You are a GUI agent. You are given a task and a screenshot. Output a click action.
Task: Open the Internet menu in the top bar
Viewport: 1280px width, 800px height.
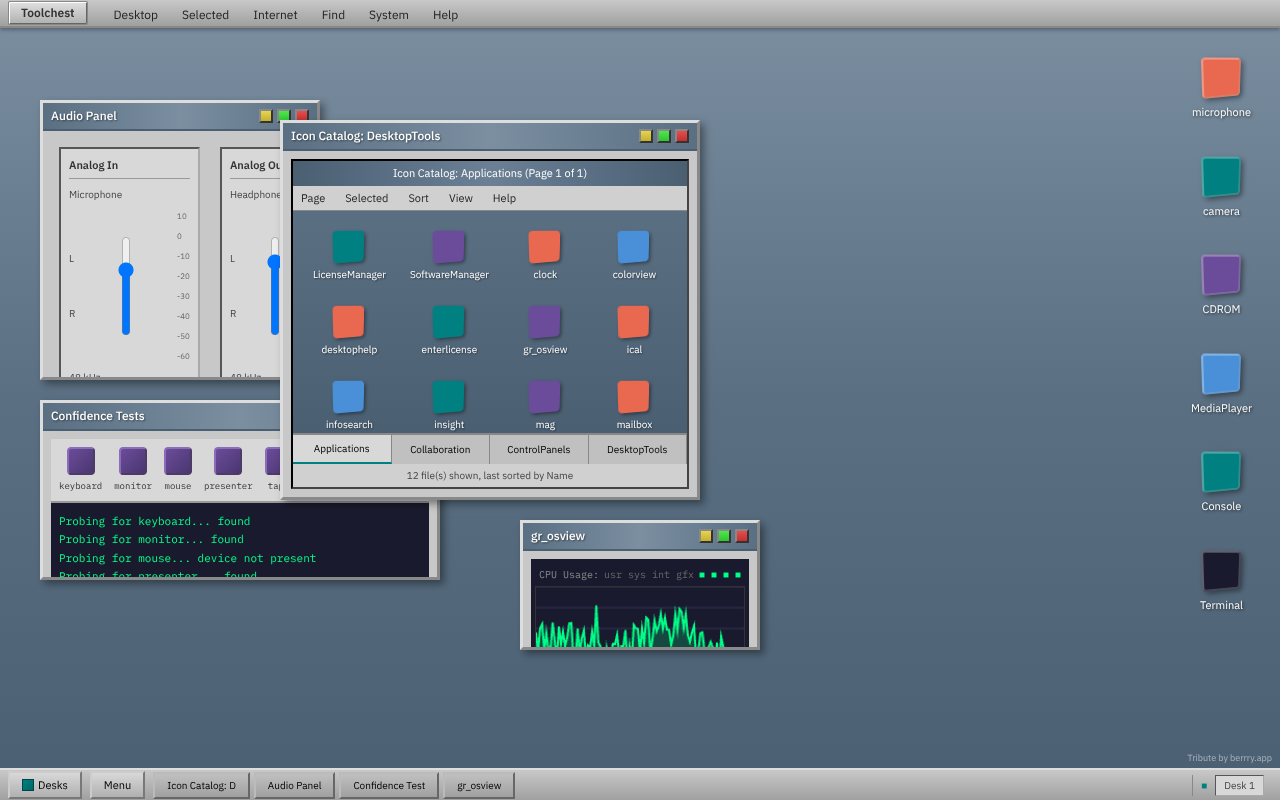[275, 14]
